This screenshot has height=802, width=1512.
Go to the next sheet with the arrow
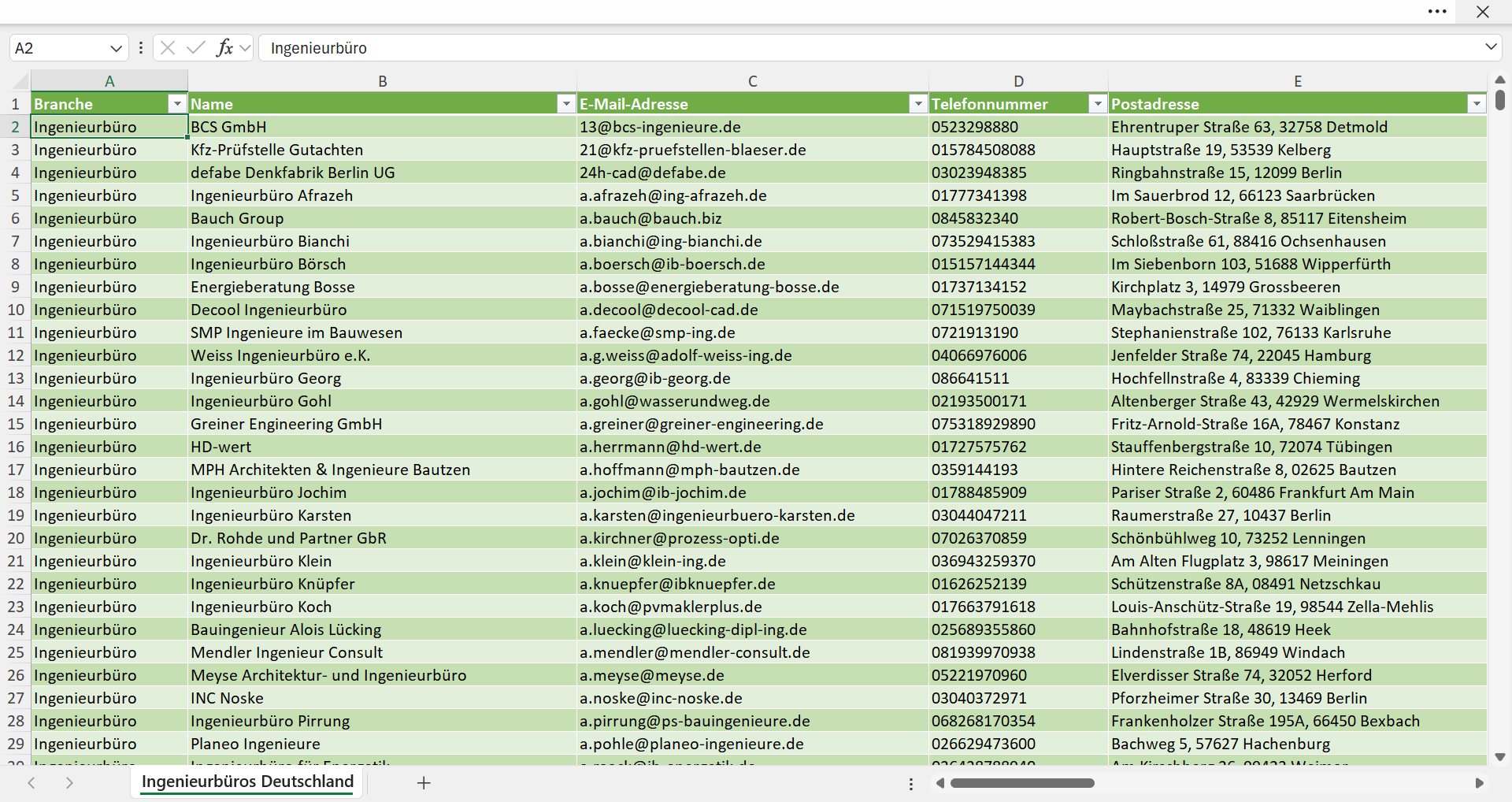click(x=69, y=782)
